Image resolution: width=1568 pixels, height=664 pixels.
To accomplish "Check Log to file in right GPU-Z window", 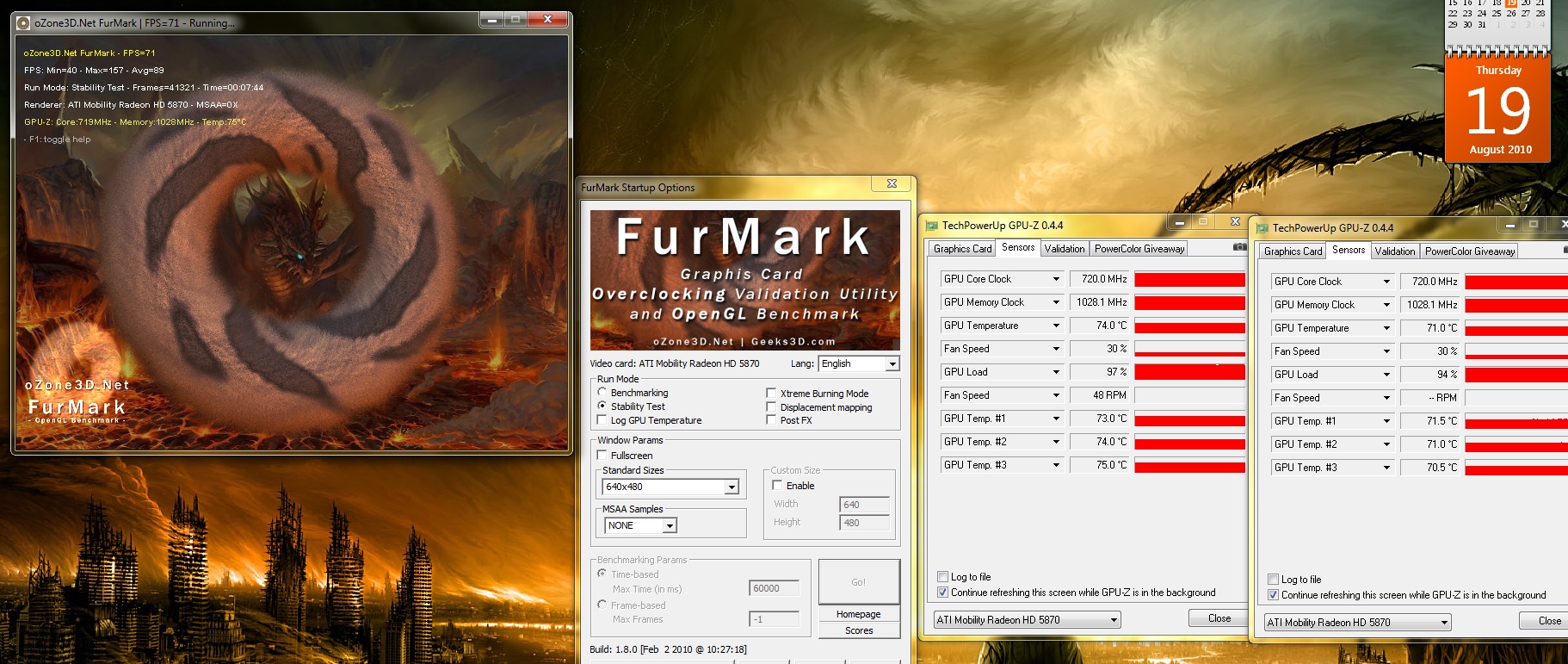I will (1273, 580).
